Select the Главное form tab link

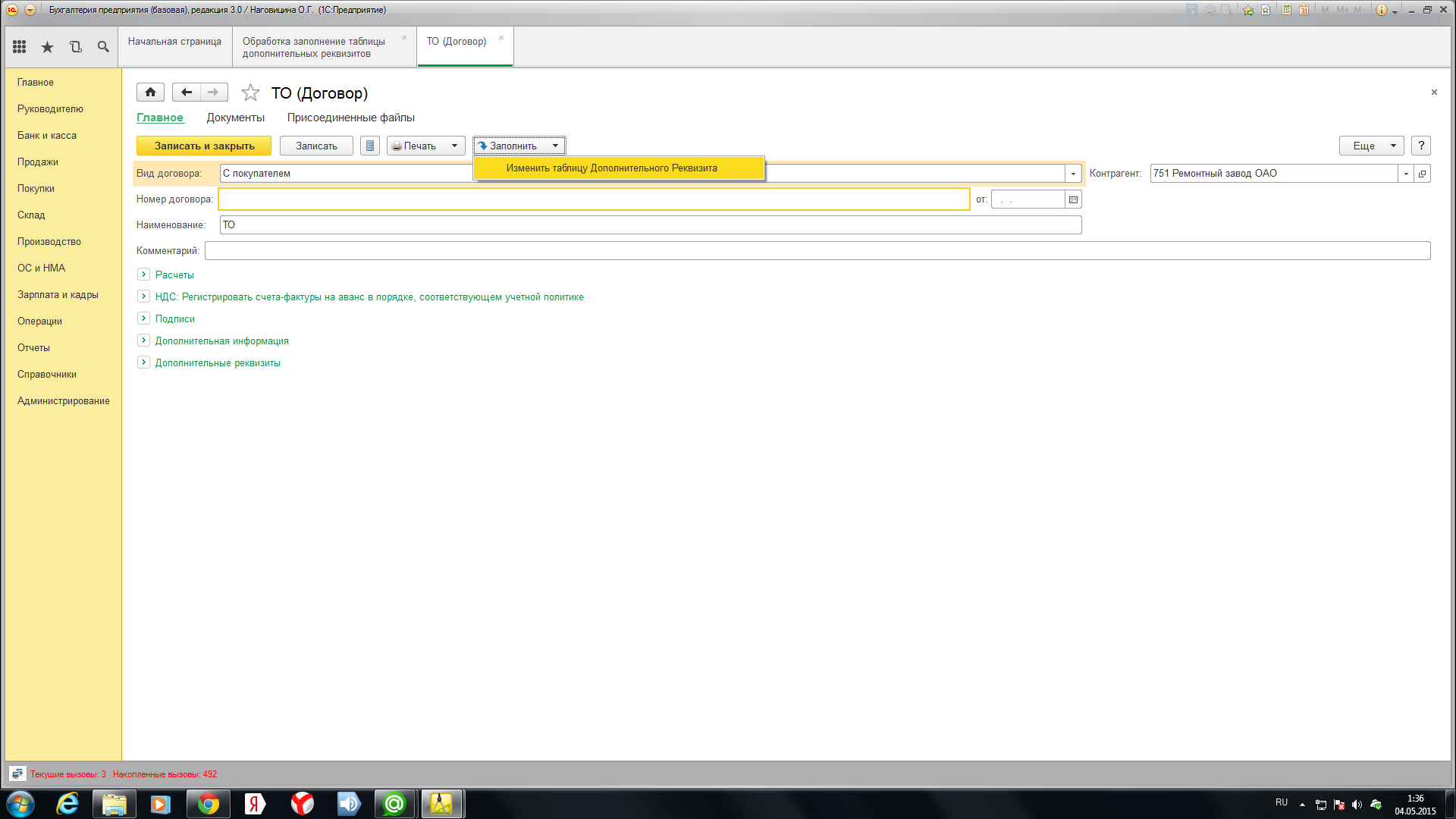click(x=160, y=118)
